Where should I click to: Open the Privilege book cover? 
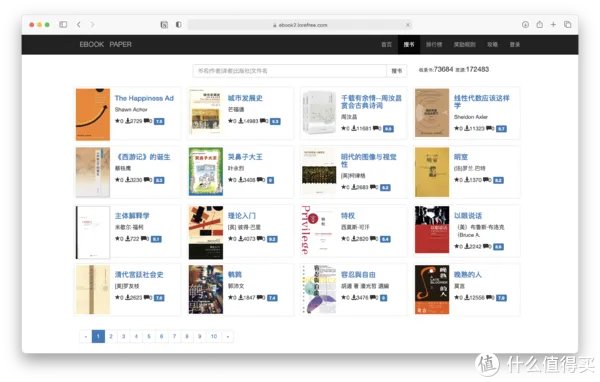pos(319,230)
